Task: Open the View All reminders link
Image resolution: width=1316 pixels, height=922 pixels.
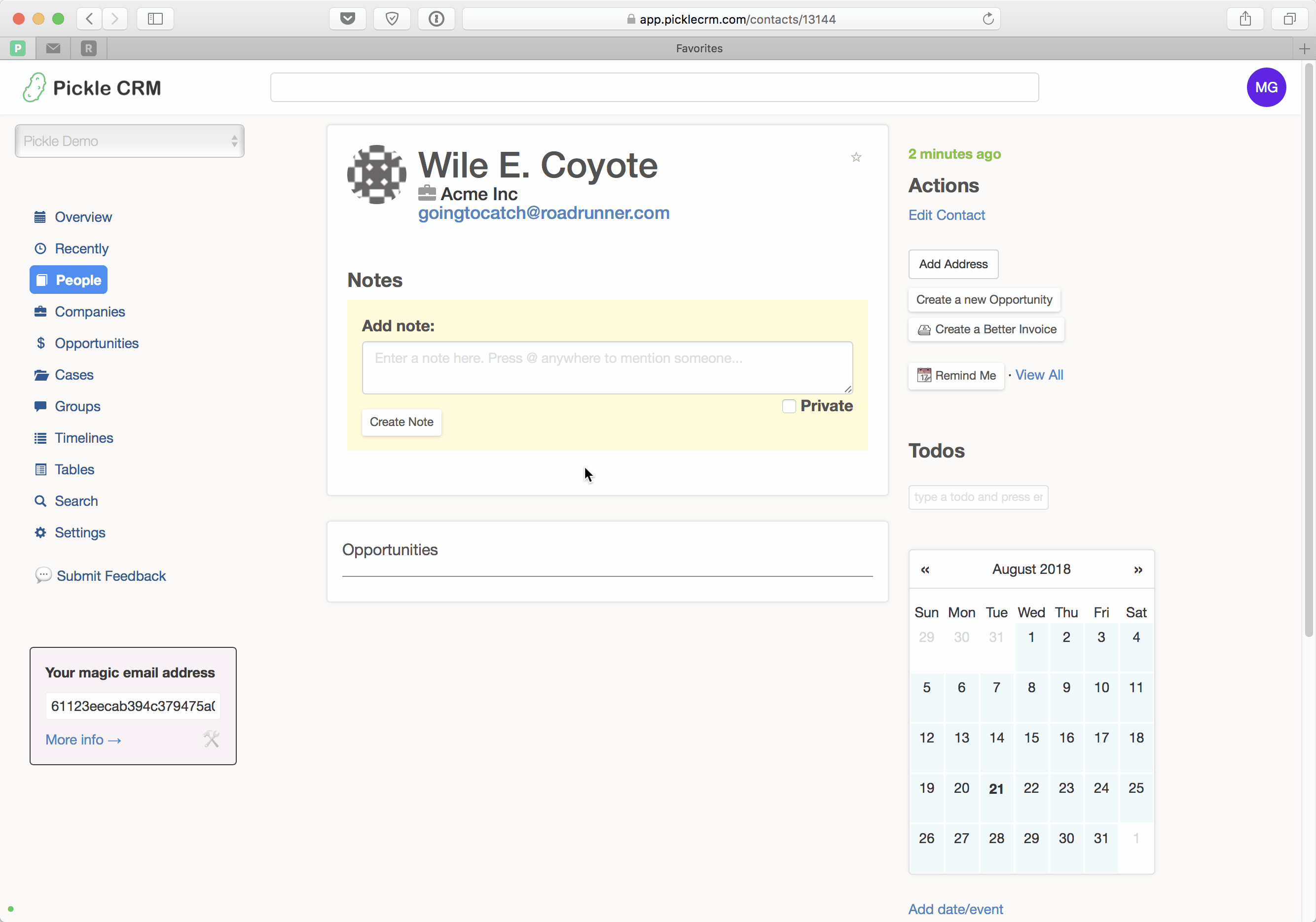Action: pos(1039,375)
